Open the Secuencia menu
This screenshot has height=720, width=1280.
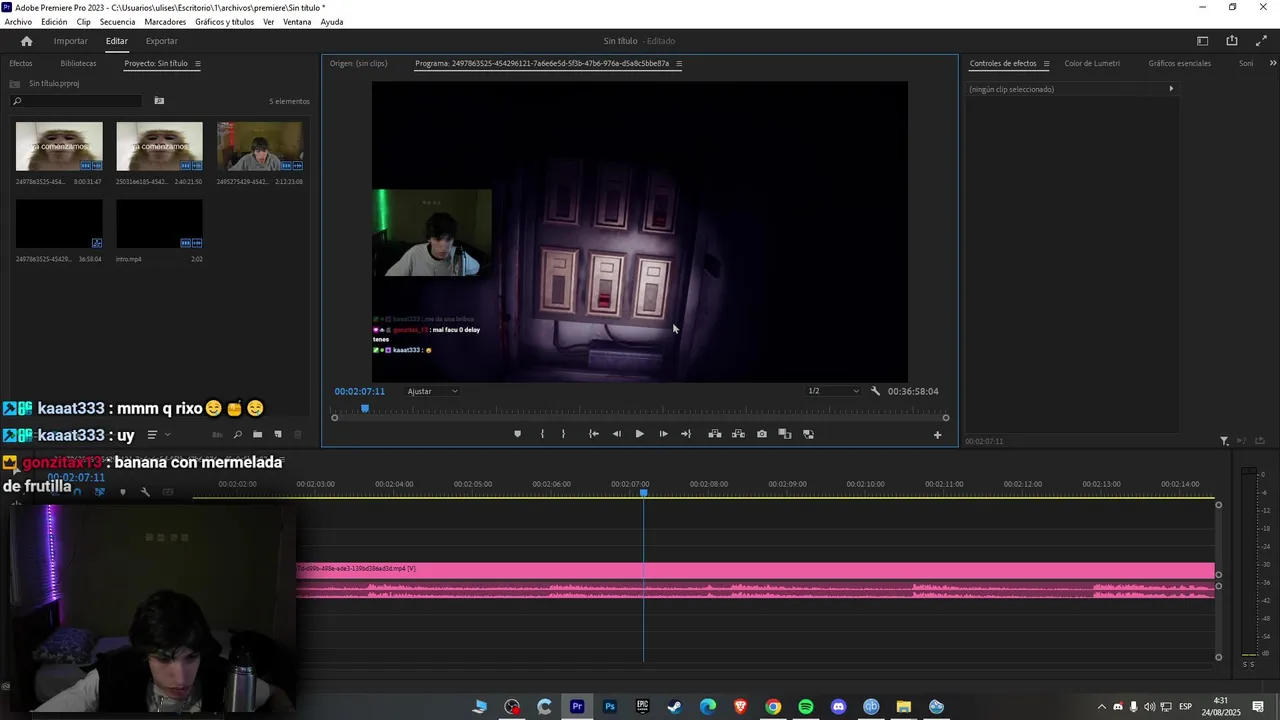117,22
